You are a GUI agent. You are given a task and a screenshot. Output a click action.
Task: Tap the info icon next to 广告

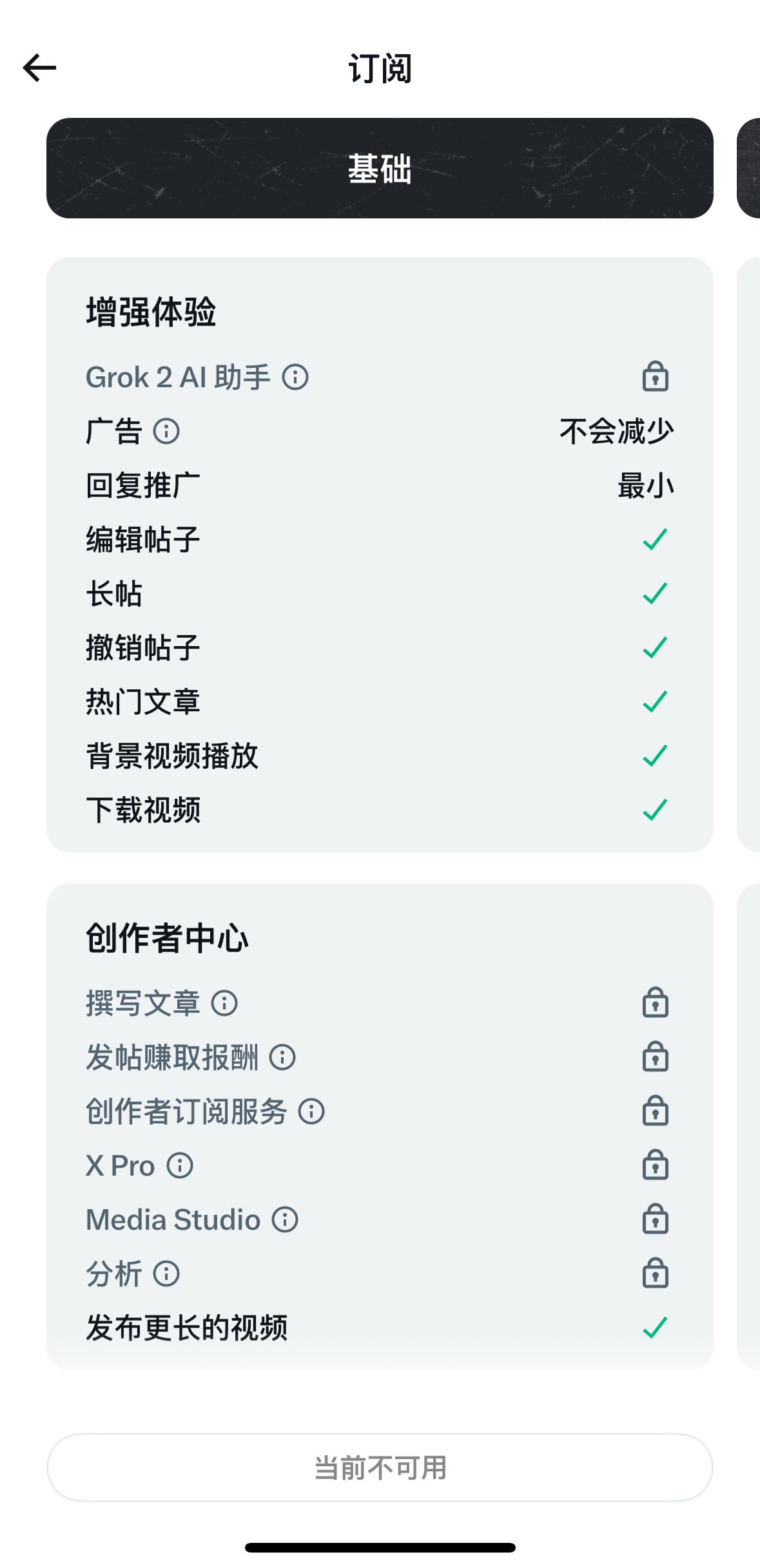166,431
